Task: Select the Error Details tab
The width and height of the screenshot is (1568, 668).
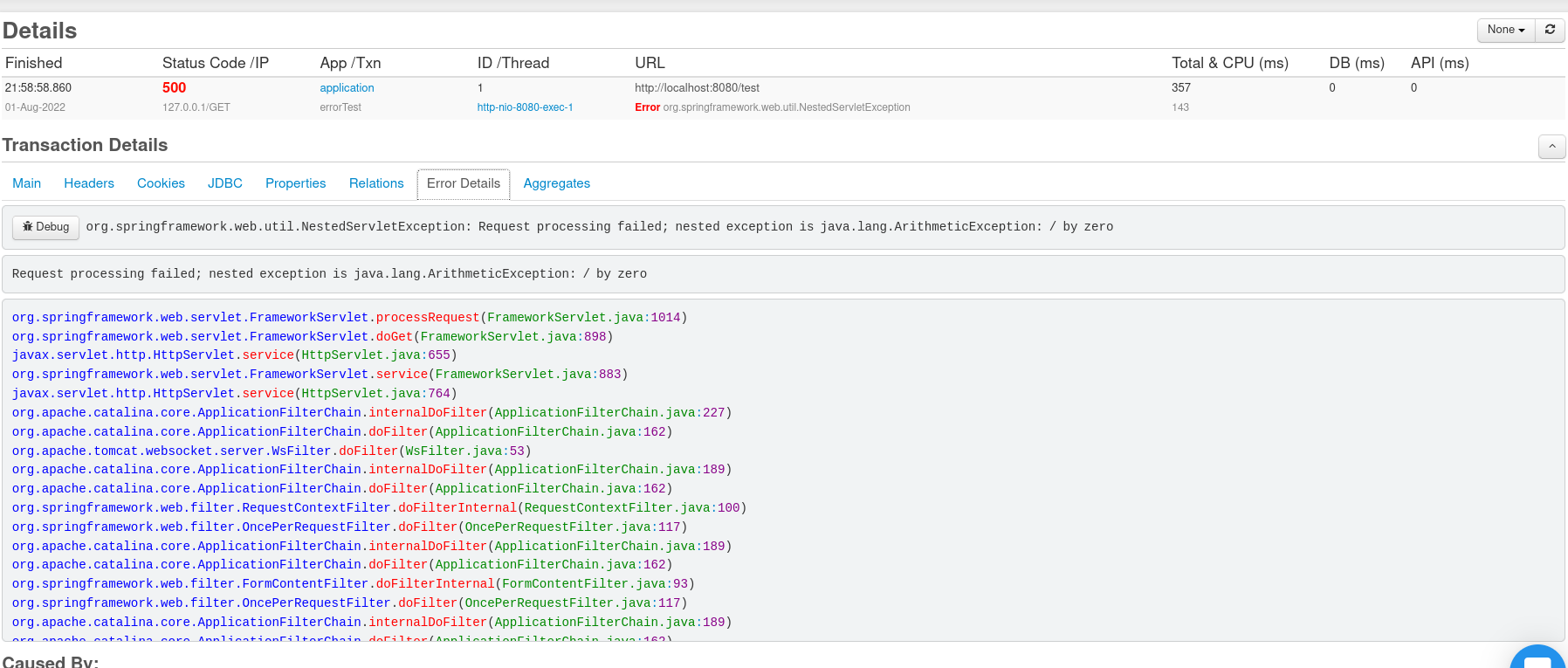Action: tap(464, 183)
